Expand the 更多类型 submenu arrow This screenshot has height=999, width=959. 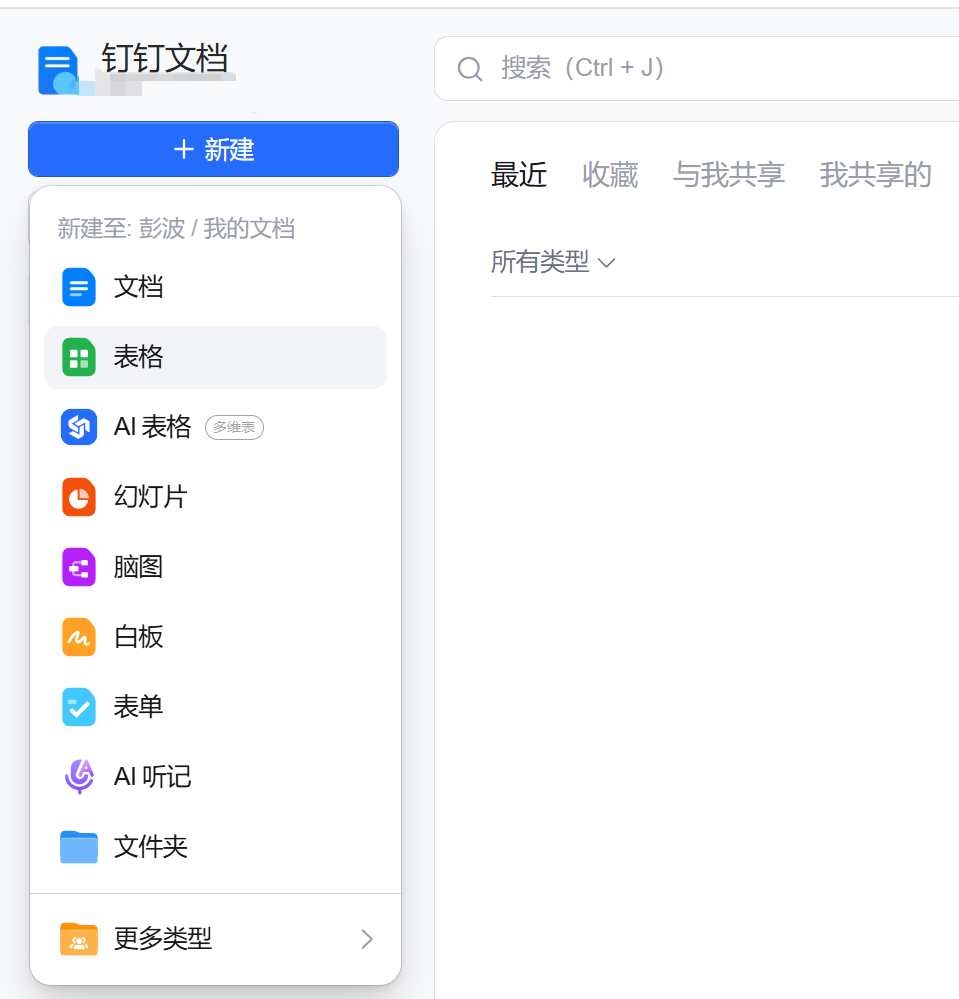point(366,939)
